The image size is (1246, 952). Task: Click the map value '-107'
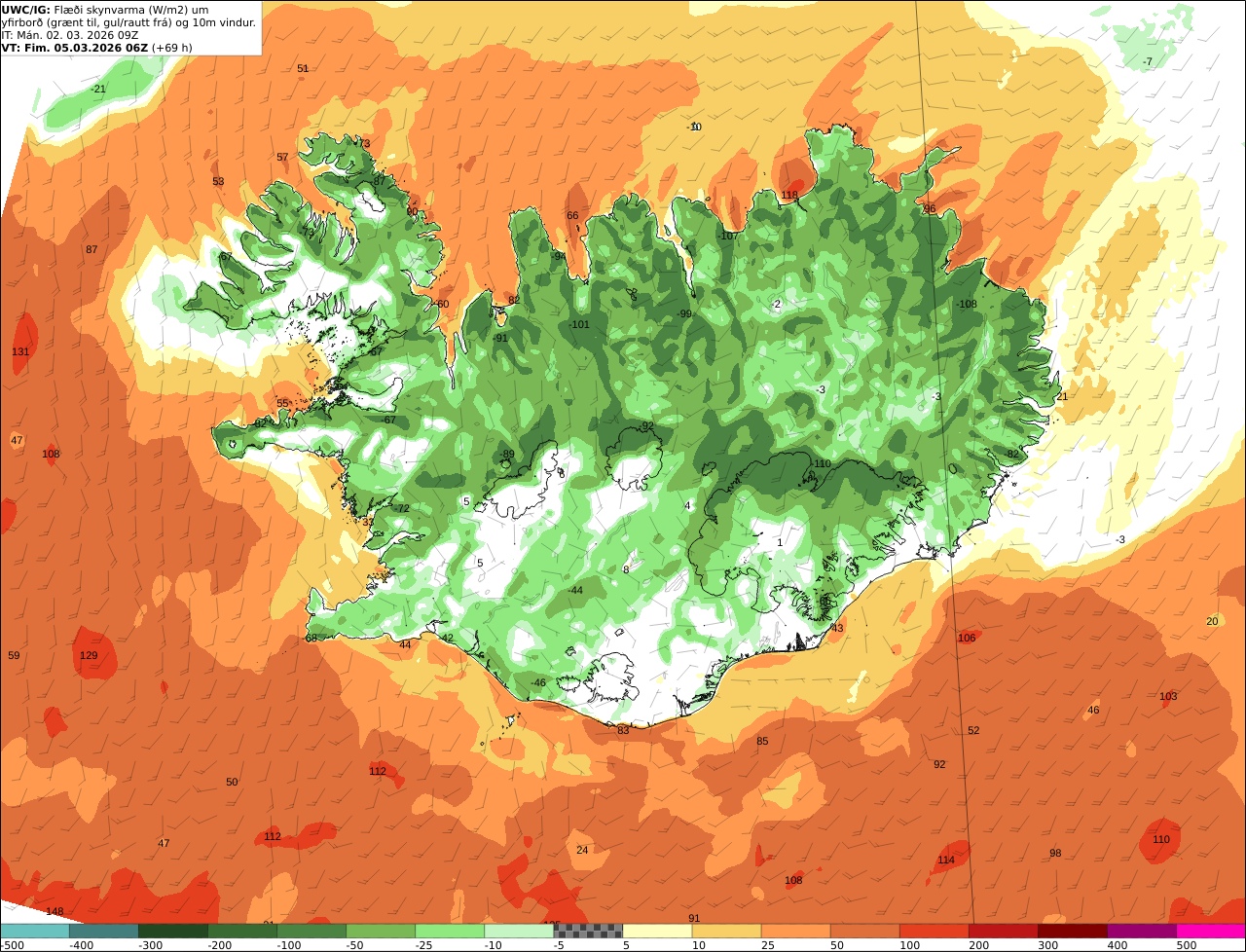(x=728, y=236)
